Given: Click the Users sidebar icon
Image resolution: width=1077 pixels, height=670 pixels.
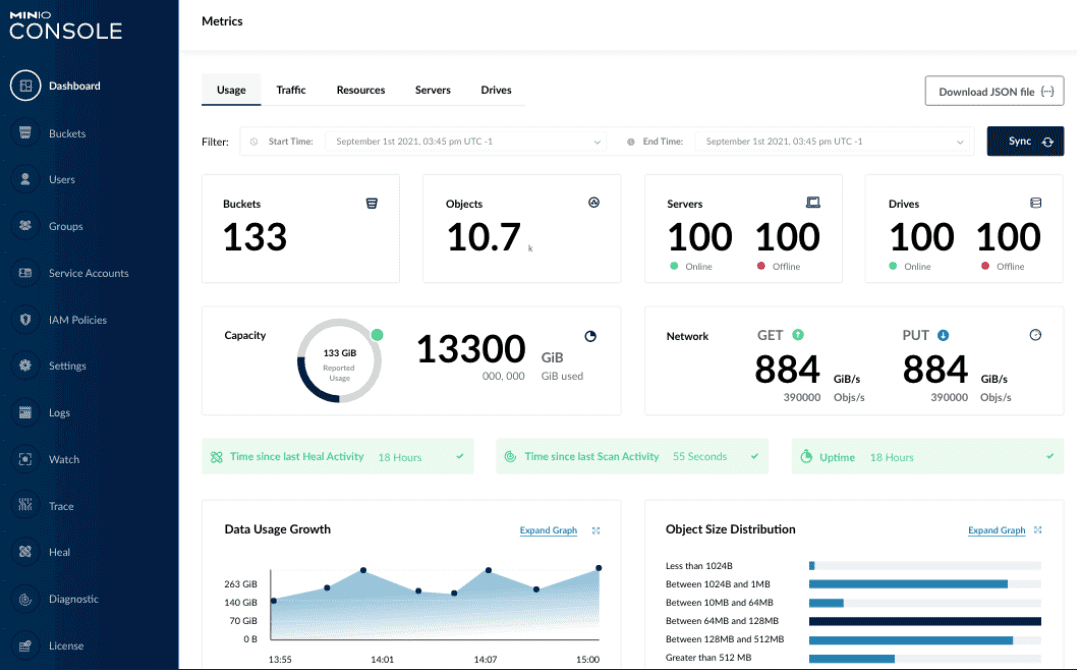Looking at the screenshot, I should (25, 180).
